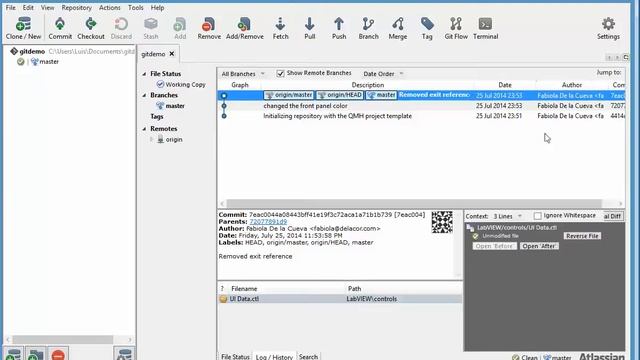Open the File menu

[x=11, y=7]
